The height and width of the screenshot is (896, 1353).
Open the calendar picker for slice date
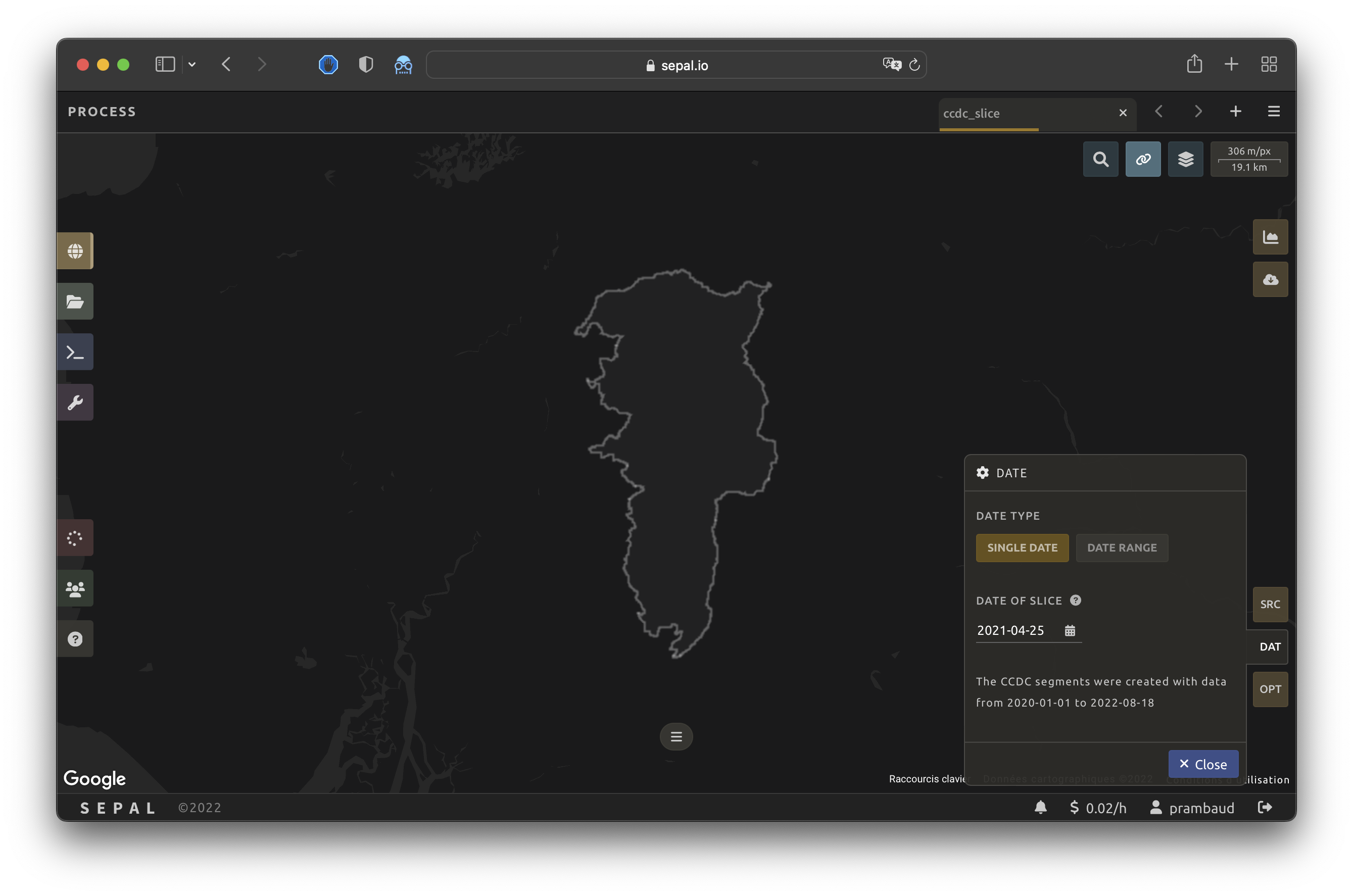click(1070, 630)
